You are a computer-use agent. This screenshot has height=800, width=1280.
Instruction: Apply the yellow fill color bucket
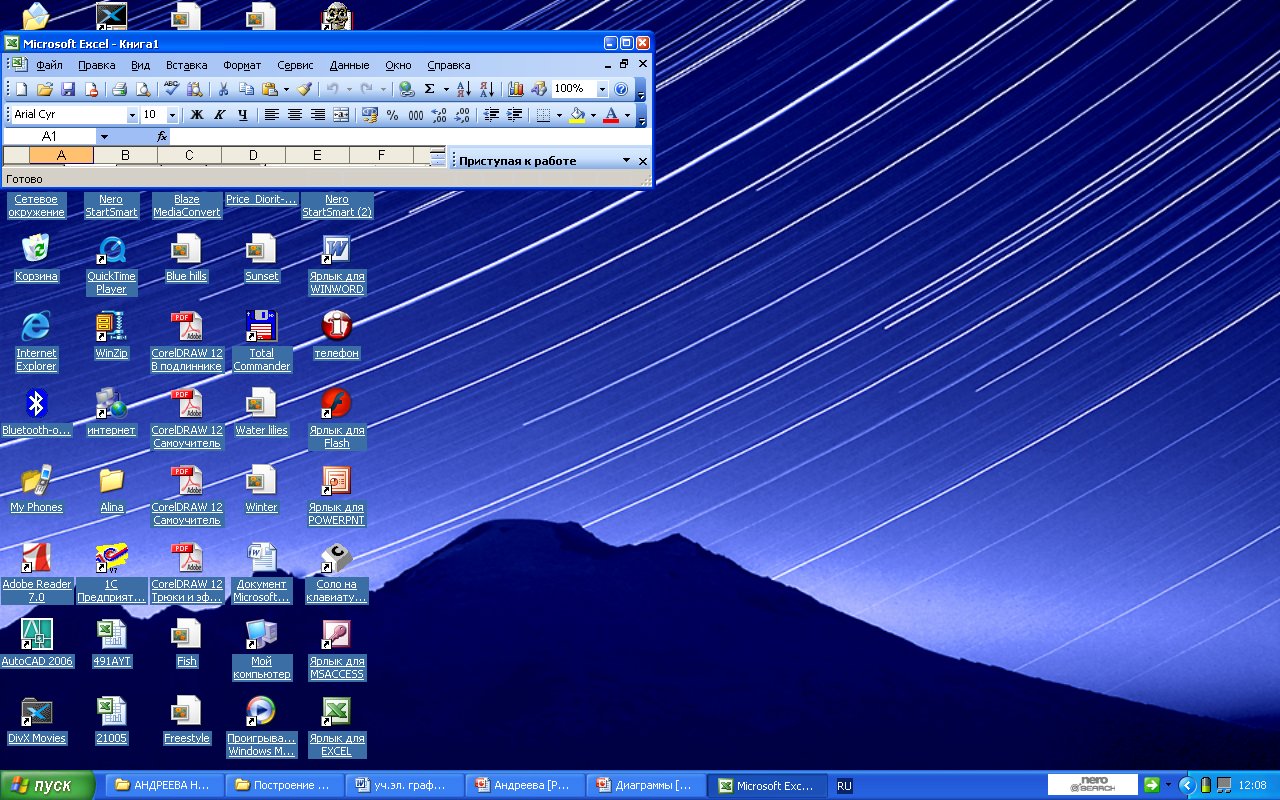tap(577, 115)
